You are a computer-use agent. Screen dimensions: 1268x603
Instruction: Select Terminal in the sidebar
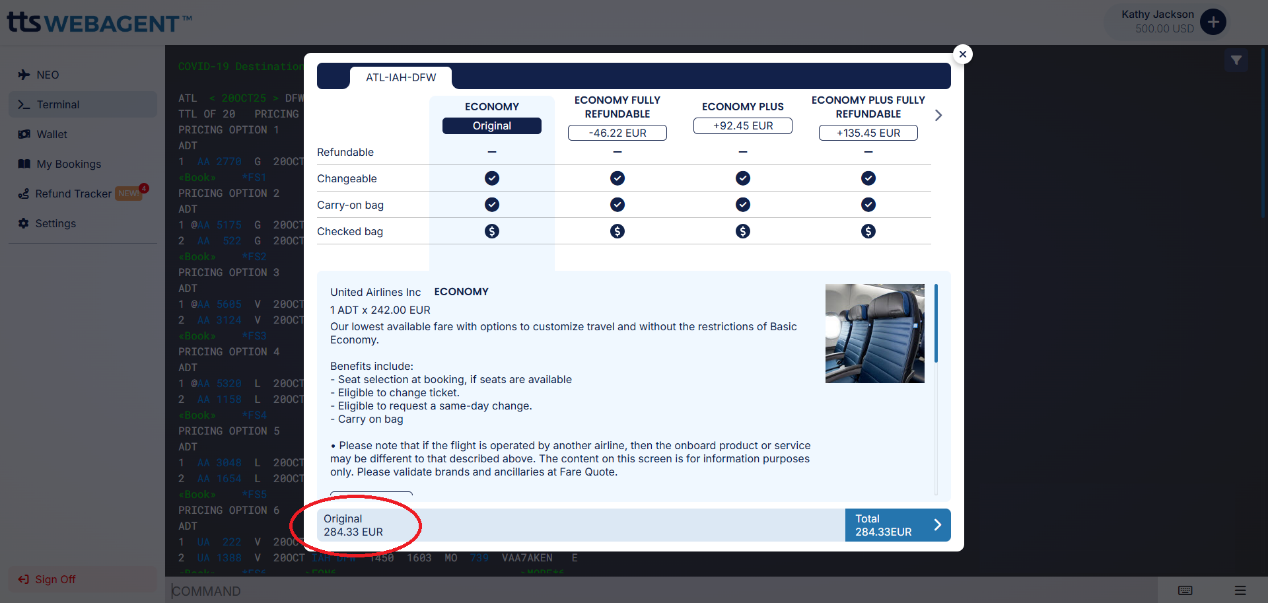click(82, 104)
